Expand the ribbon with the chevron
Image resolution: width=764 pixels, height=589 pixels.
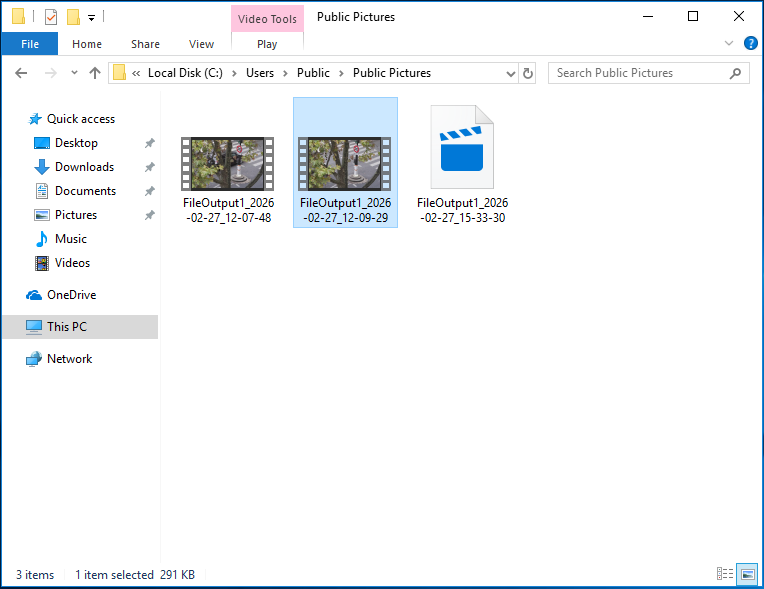click(x=729, y=43)
